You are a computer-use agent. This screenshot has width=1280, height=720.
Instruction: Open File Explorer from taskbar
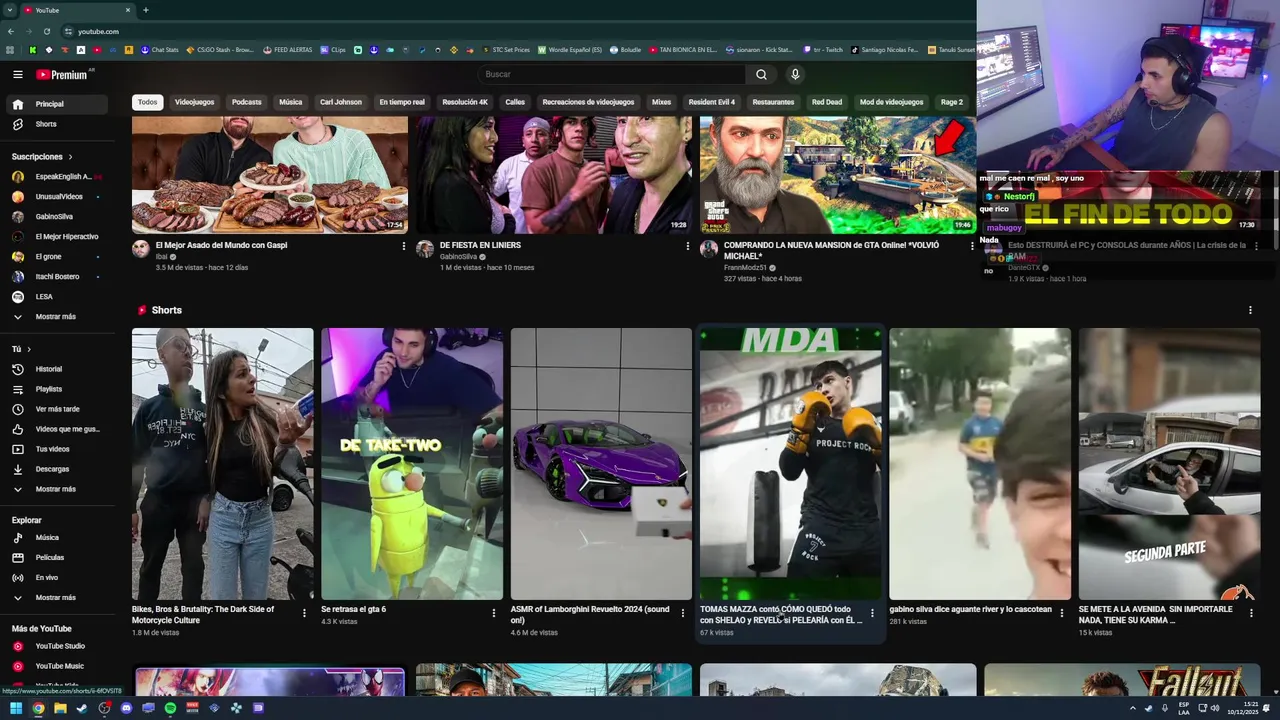(x=60, y=708)
